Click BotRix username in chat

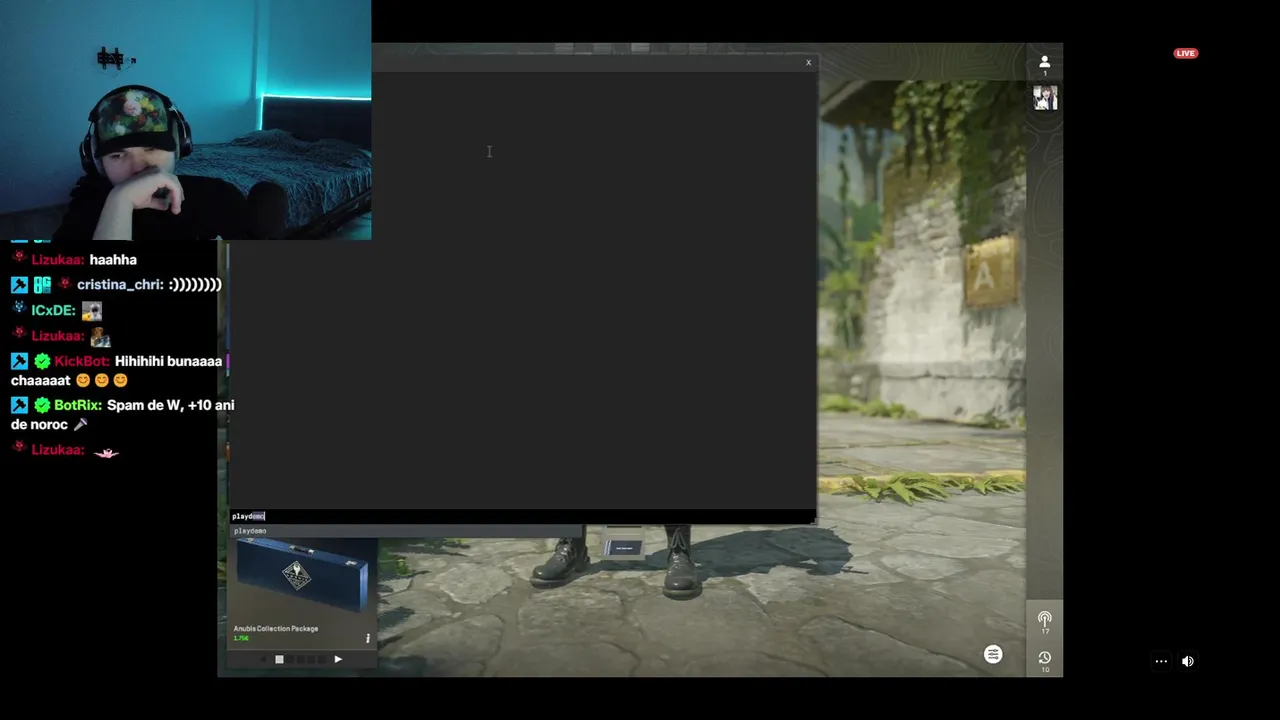77,405
